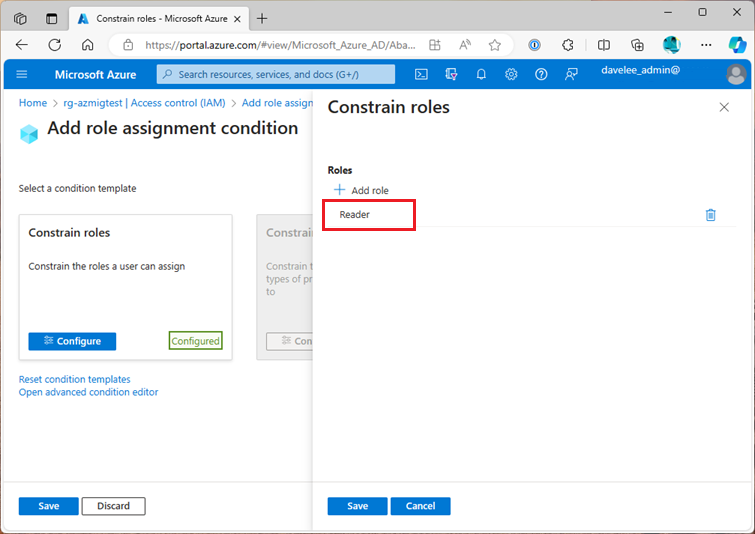This screenshot has width=755, height=534.
Task: Close the Constrain roles browser tab
Action: pyautogui.click(x=237, y=19)
